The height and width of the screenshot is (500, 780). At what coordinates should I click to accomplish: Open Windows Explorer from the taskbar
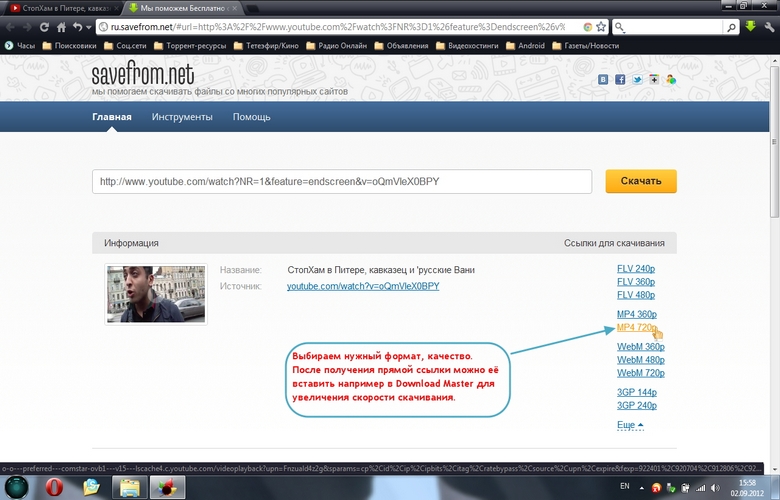click(x=129, y=487)
